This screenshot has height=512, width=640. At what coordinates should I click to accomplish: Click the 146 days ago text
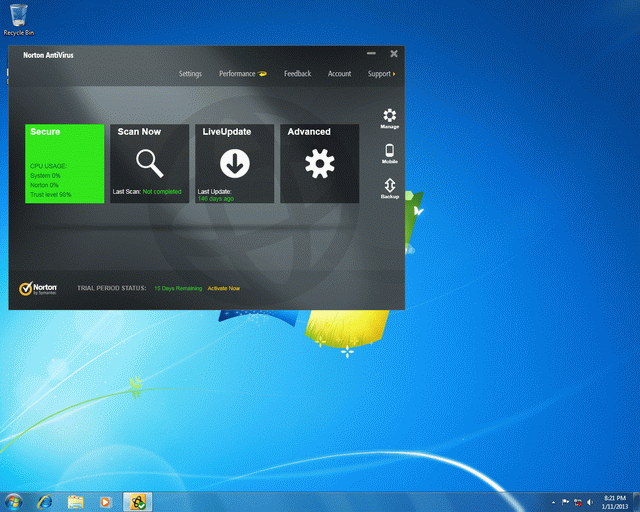coord(216,199)
